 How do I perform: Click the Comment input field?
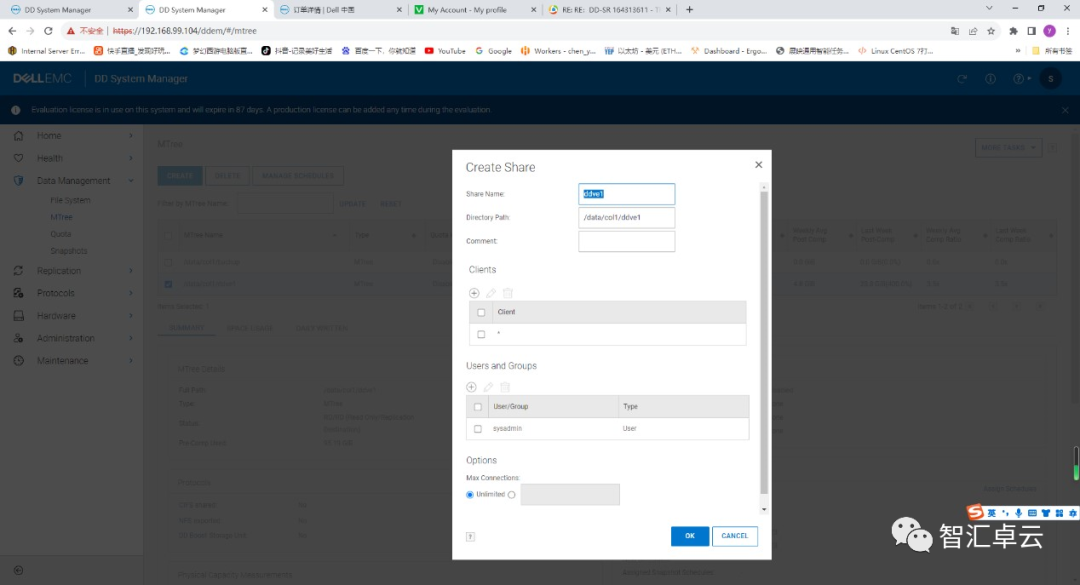(x=626, y=241)
